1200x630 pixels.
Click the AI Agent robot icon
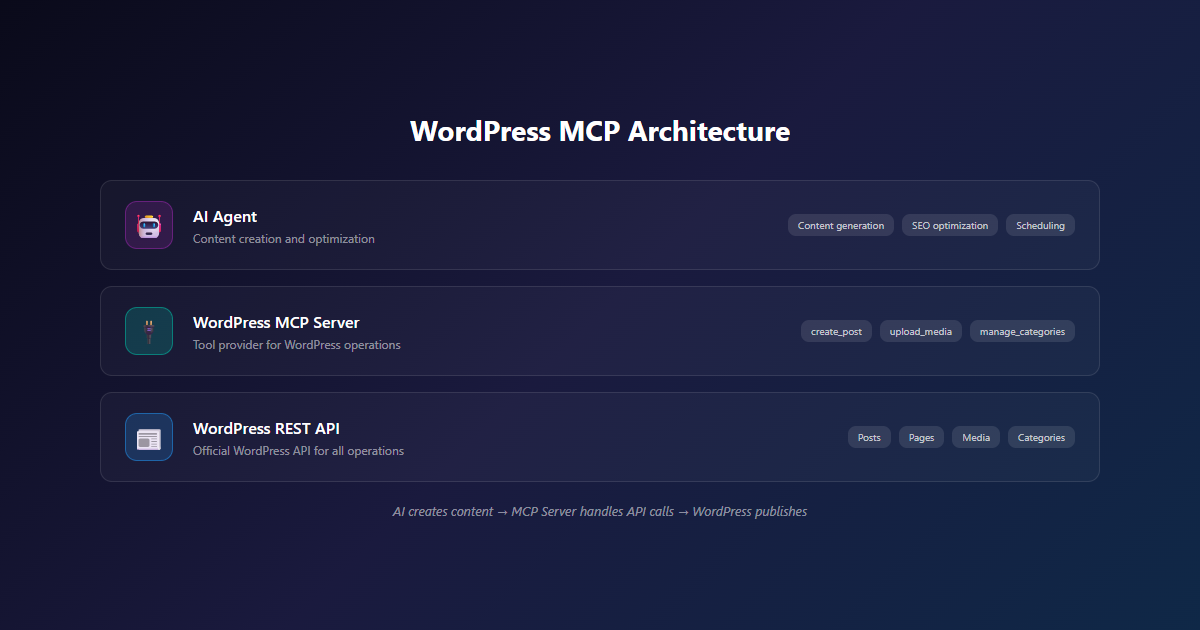coord(149,225)
